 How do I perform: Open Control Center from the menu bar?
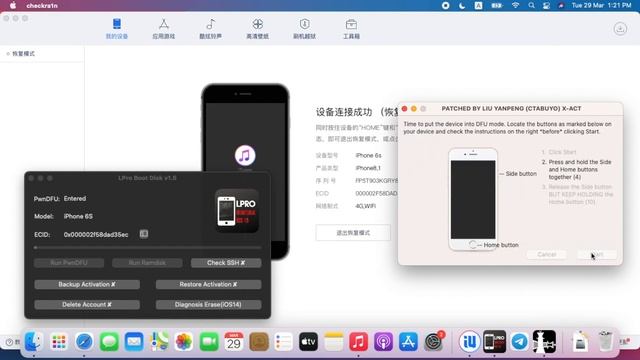[546, 5]
